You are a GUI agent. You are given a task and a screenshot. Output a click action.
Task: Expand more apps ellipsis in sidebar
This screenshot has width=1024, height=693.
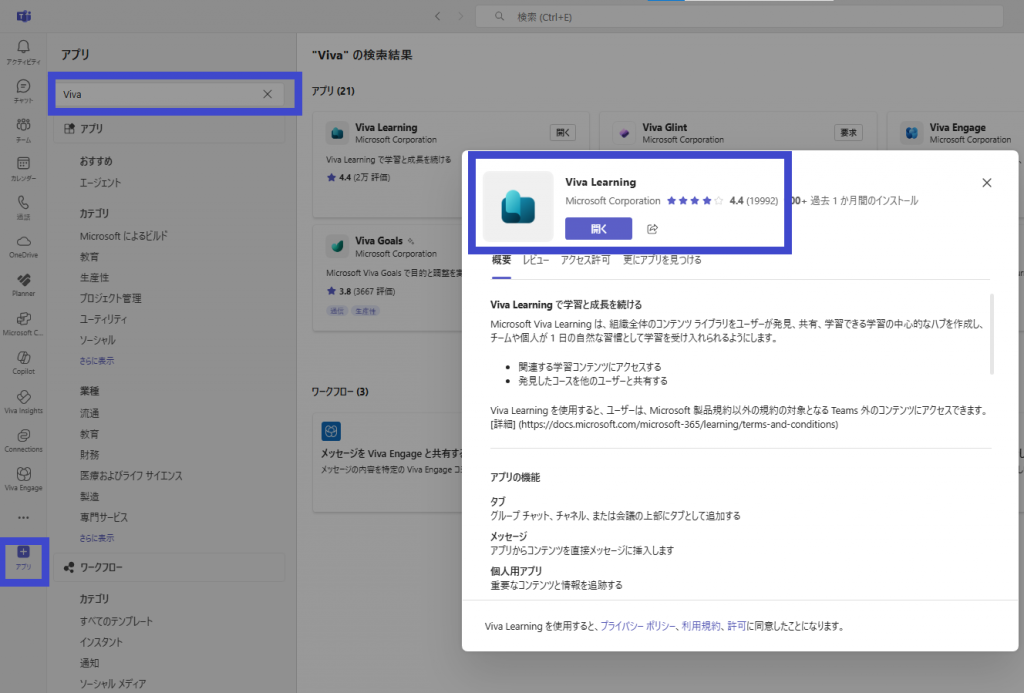coord(23,517)
